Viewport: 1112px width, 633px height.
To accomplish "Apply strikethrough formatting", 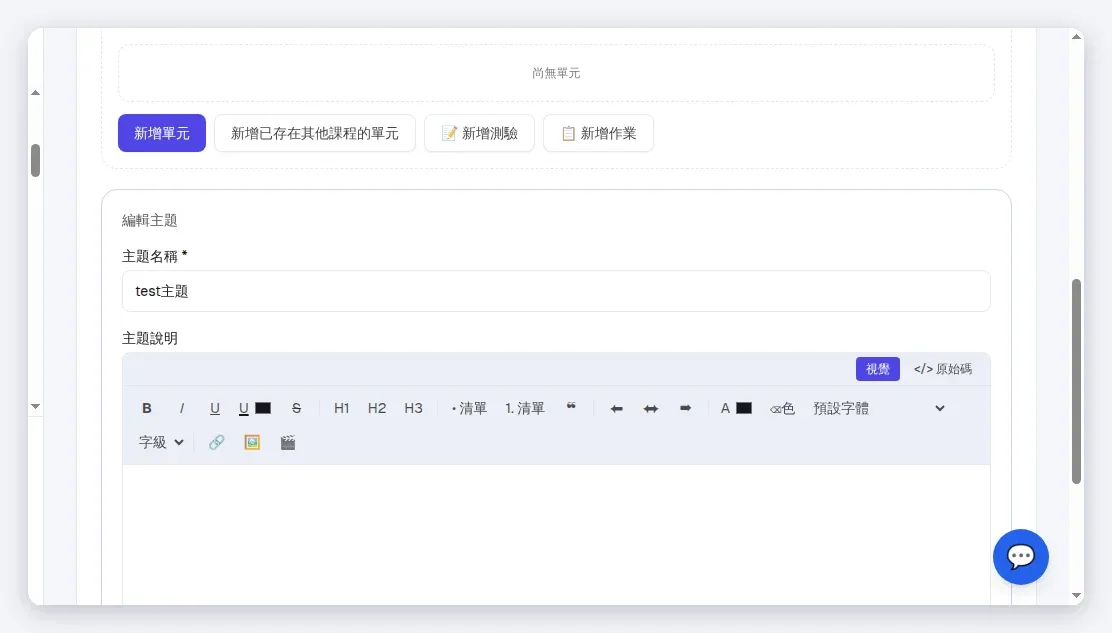I will pos(296,408).
